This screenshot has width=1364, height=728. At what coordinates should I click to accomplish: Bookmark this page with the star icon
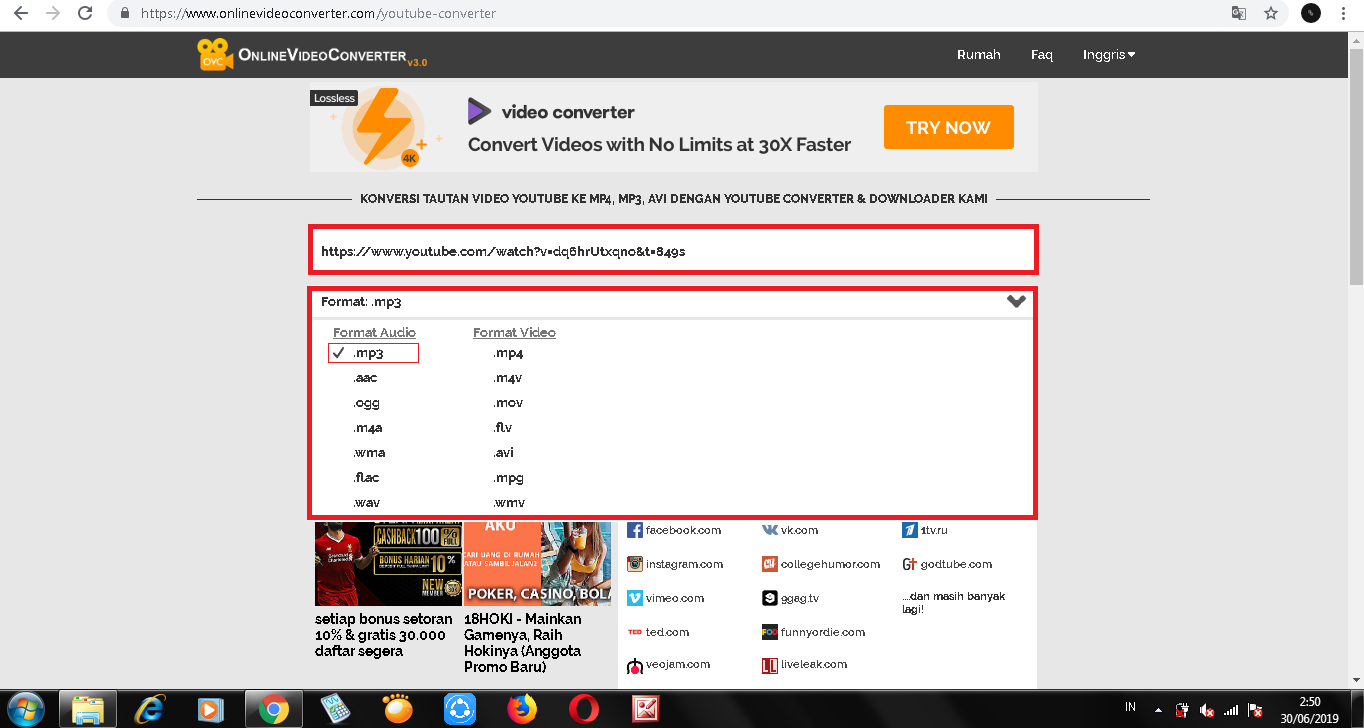click(1271, 14)
